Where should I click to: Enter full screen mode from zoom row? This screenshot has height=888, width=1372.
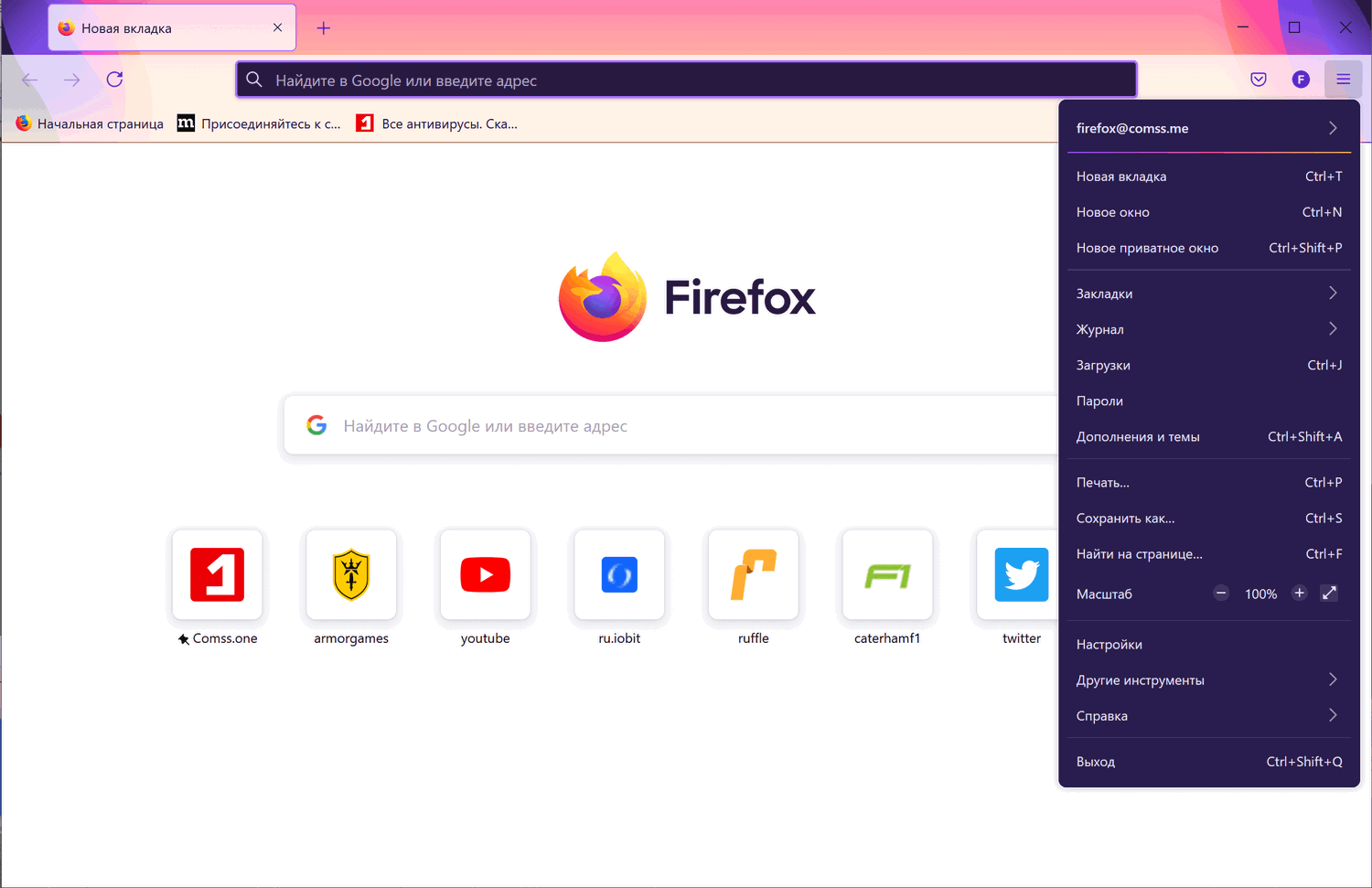[1330, 594]
